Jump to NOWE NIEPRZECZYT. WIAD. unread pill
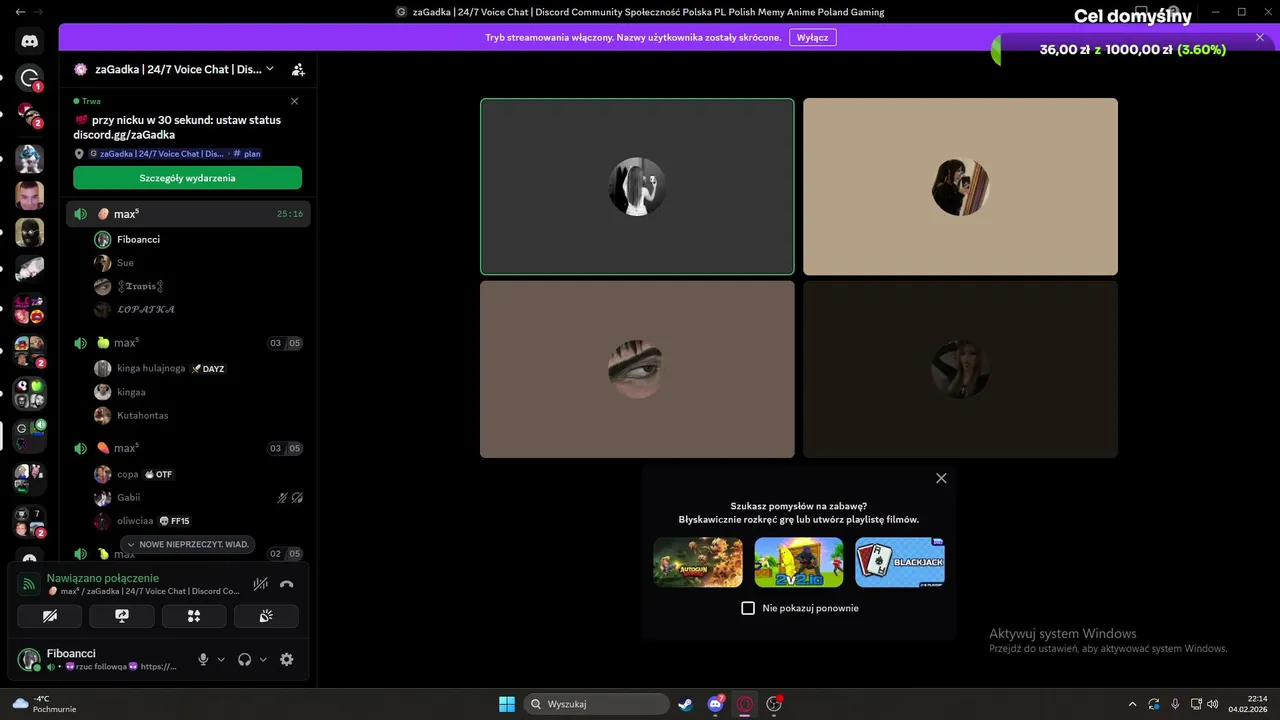 [x=187, y=544]
